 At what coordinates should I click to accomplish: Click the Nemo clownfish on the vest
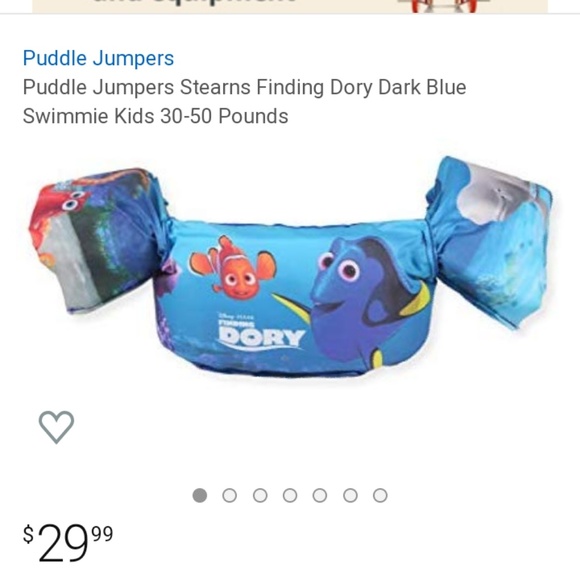pos(233,268)
